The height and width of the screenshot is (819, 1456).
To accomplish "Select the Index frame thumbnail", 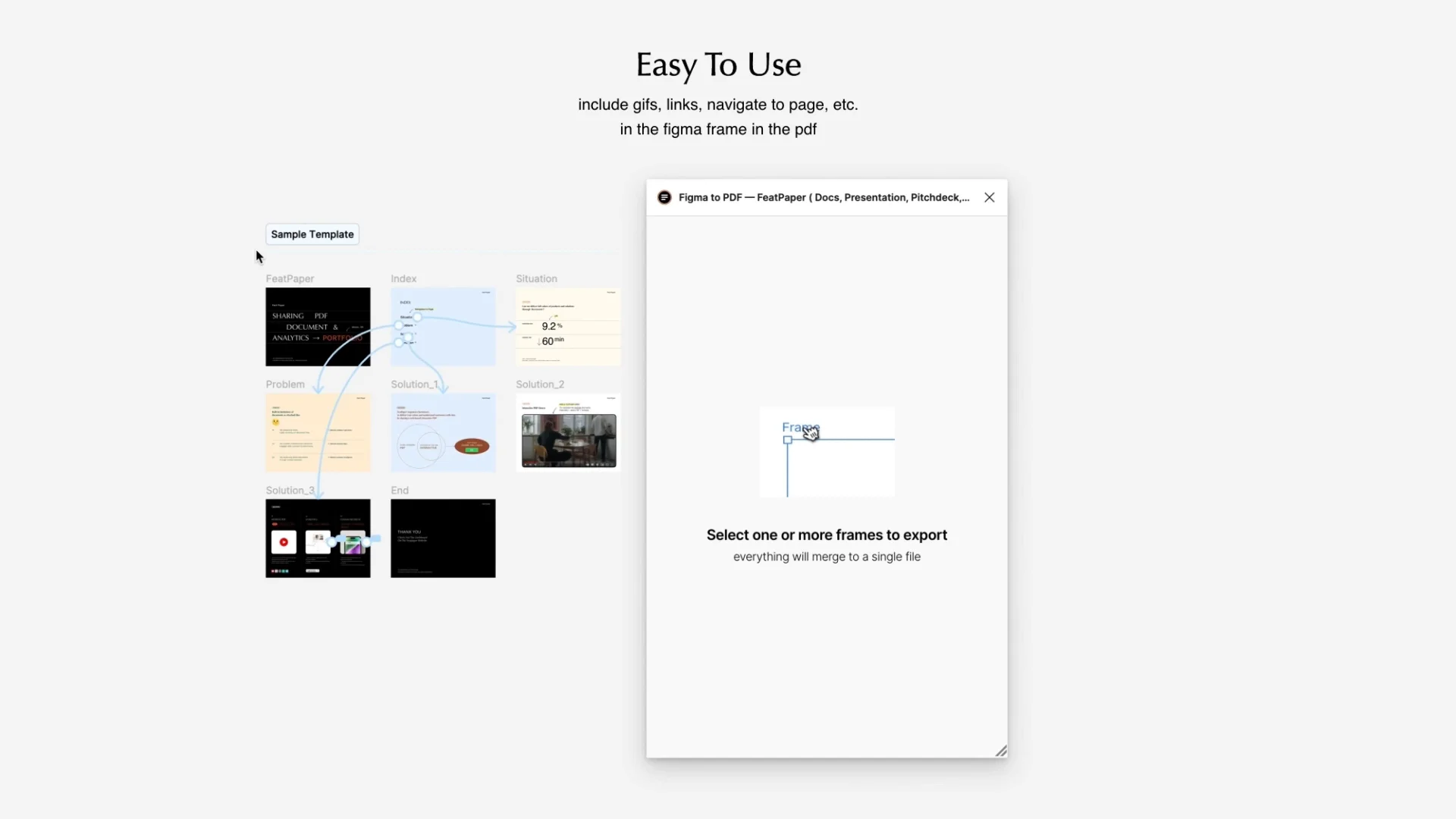I will coord(443,328).
